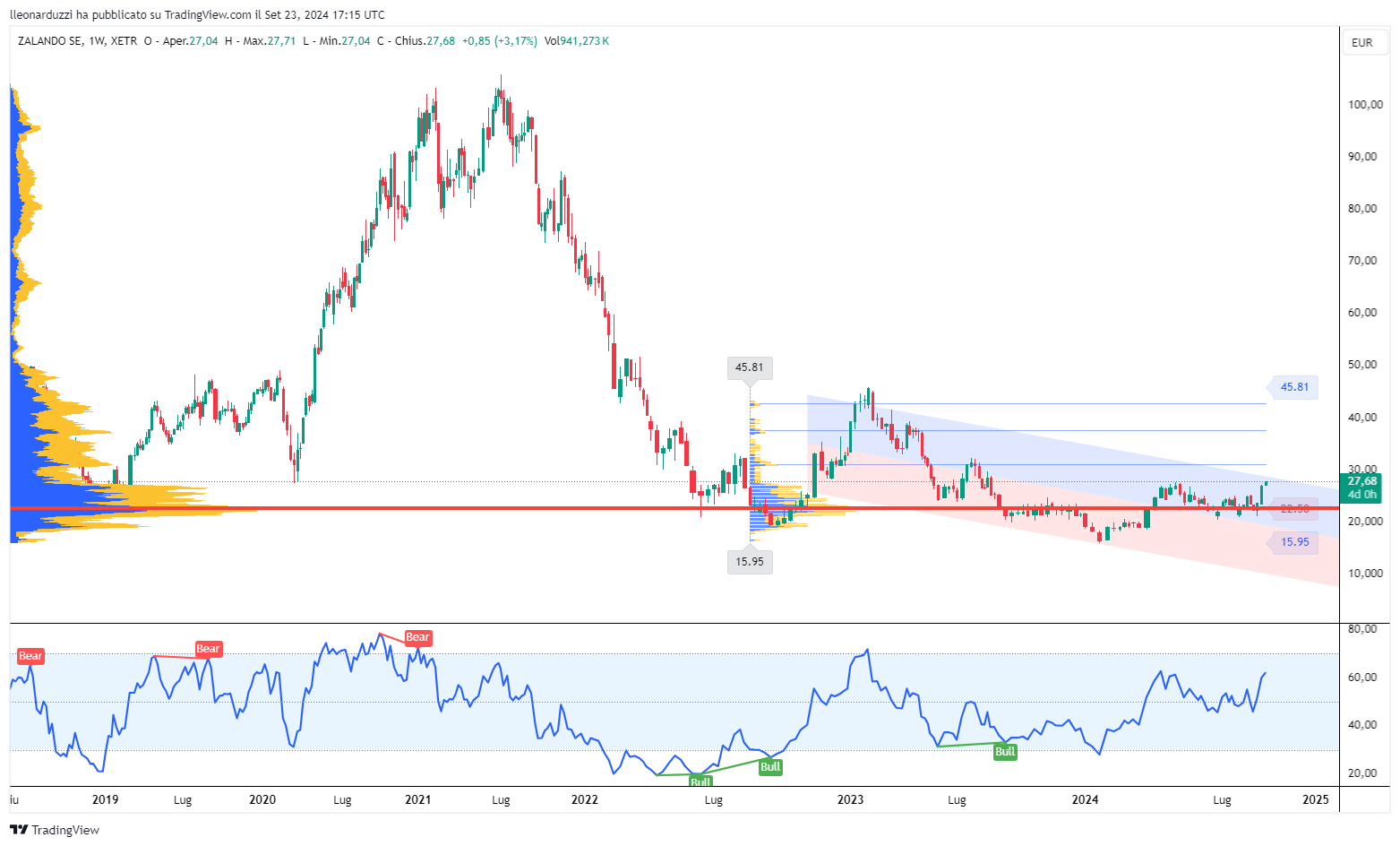Image resolution: width=1400 pixels, height=846 pixels.
Task: Click the 2019 label on the time axis
Action: [x=106, y=799]
